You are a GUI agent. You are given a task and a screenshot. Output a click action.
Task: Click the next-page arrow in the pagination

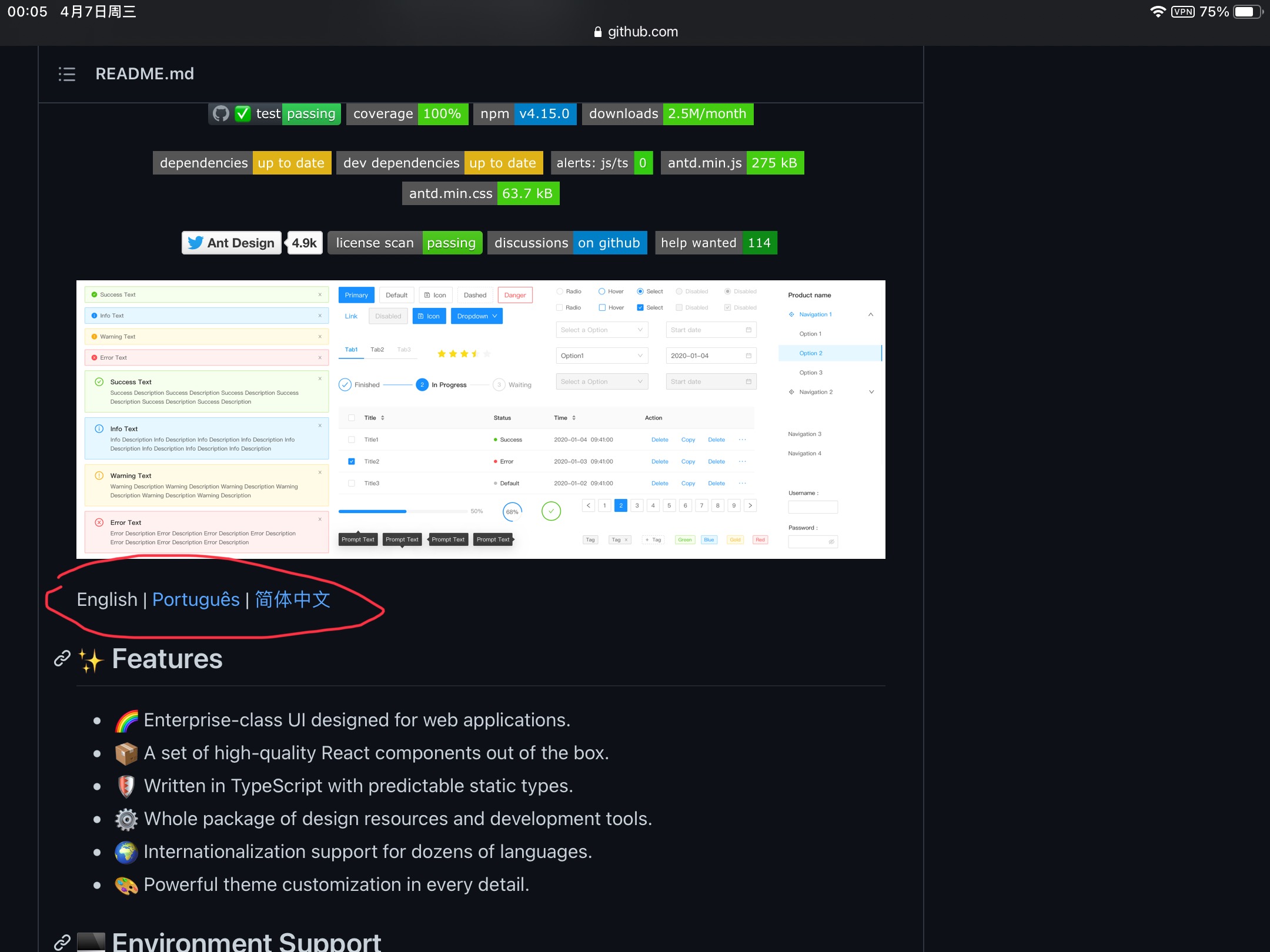(750, 505)
